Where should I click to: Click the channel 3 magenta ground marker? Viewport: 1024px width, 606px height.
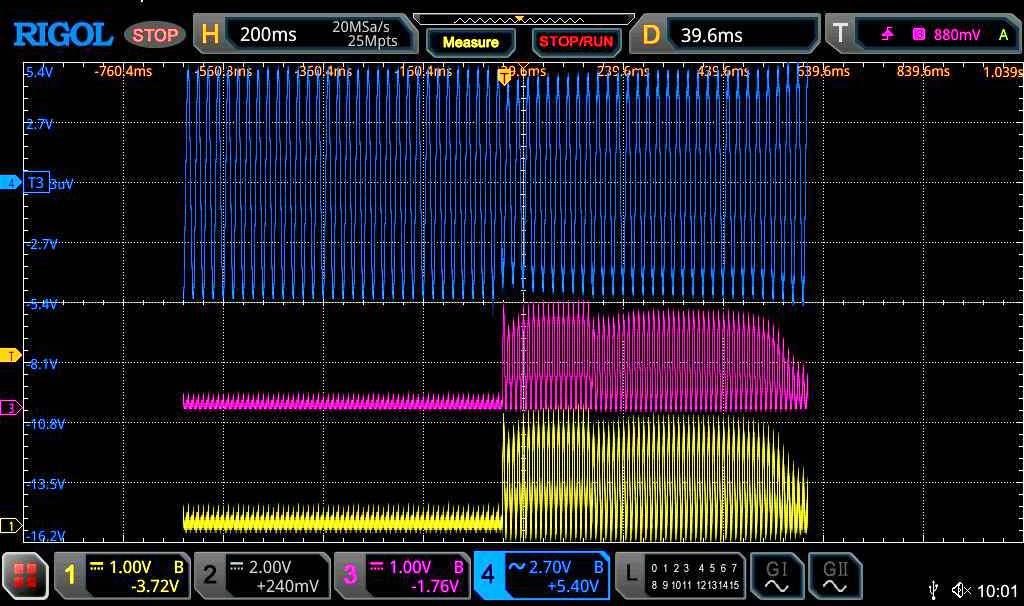coord(11,408)
